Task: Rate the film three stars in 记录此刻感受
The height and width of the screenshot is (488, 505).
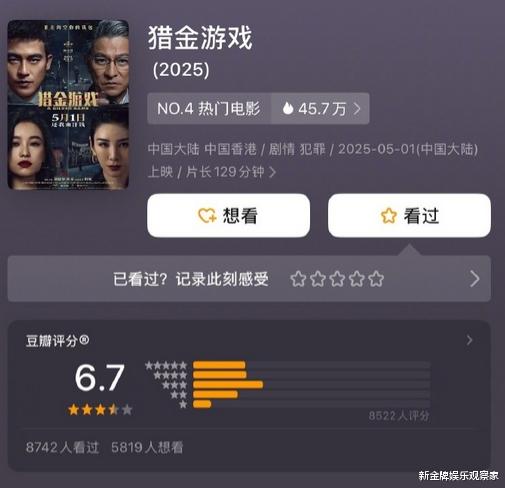Action: click(x=337, y=279)
